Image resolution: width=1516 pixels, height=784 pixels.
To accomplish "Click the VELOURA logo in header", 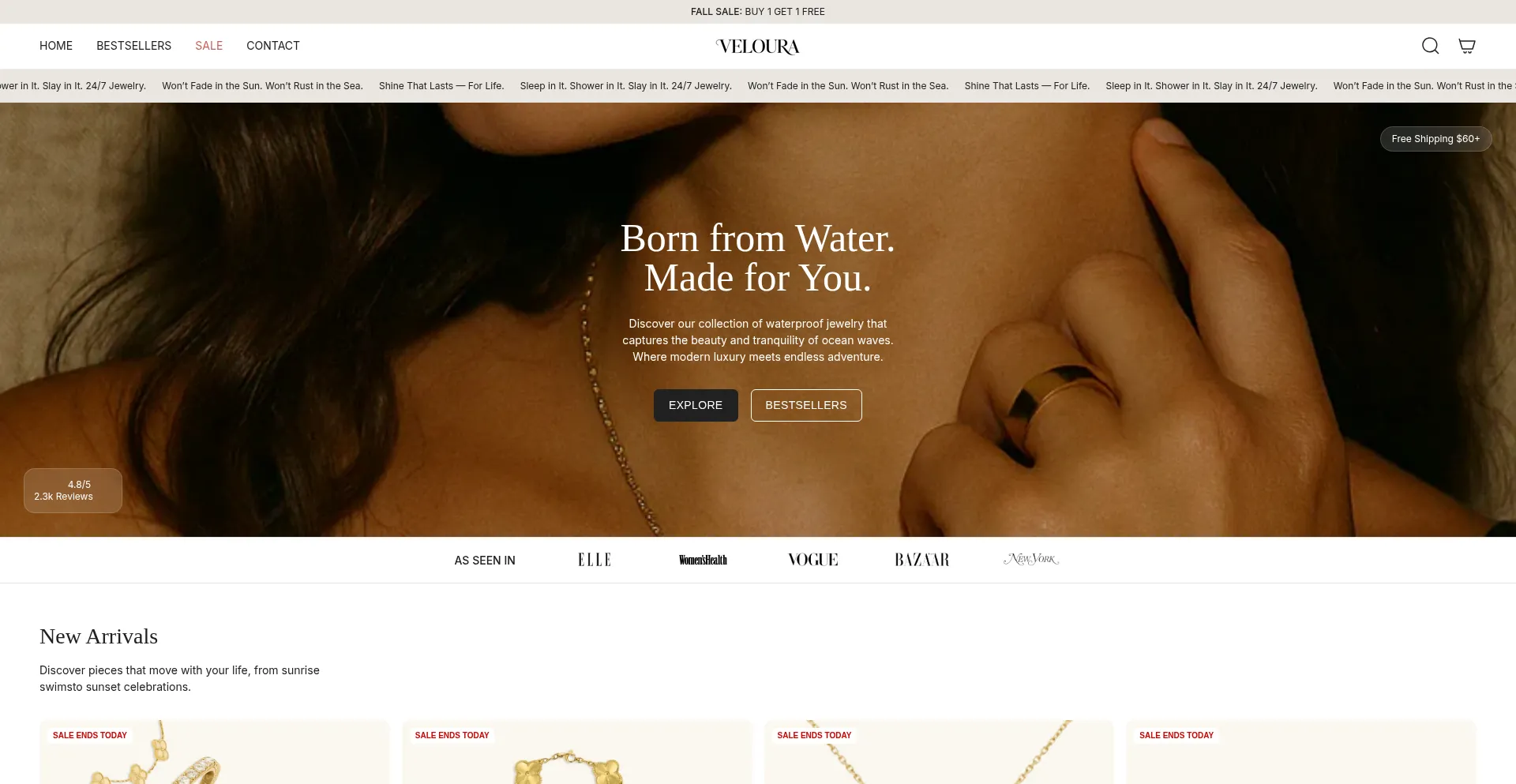I will (x=758, y=47).
